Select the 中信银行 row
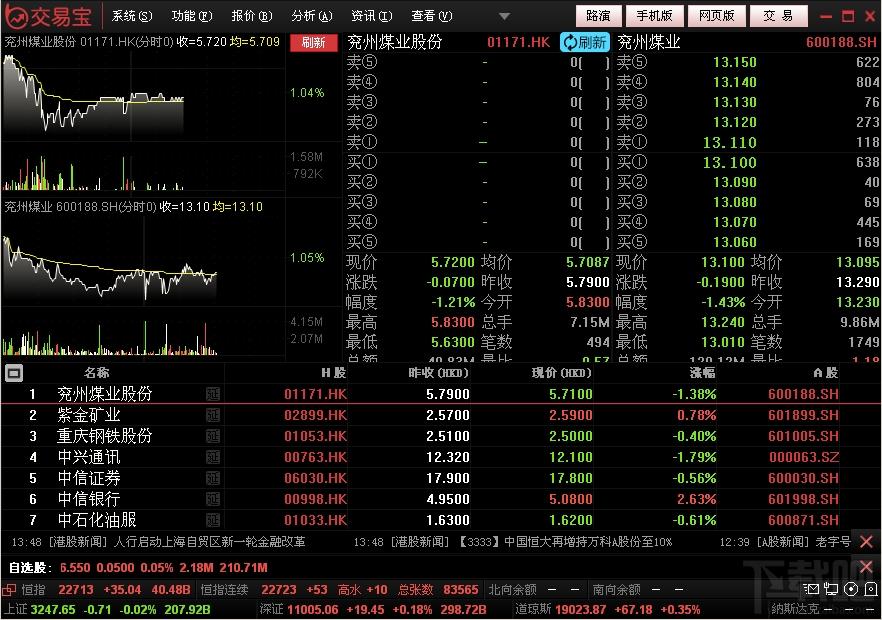Image resolution: width=882 pixels, height=620 pixels. (441, 499)
